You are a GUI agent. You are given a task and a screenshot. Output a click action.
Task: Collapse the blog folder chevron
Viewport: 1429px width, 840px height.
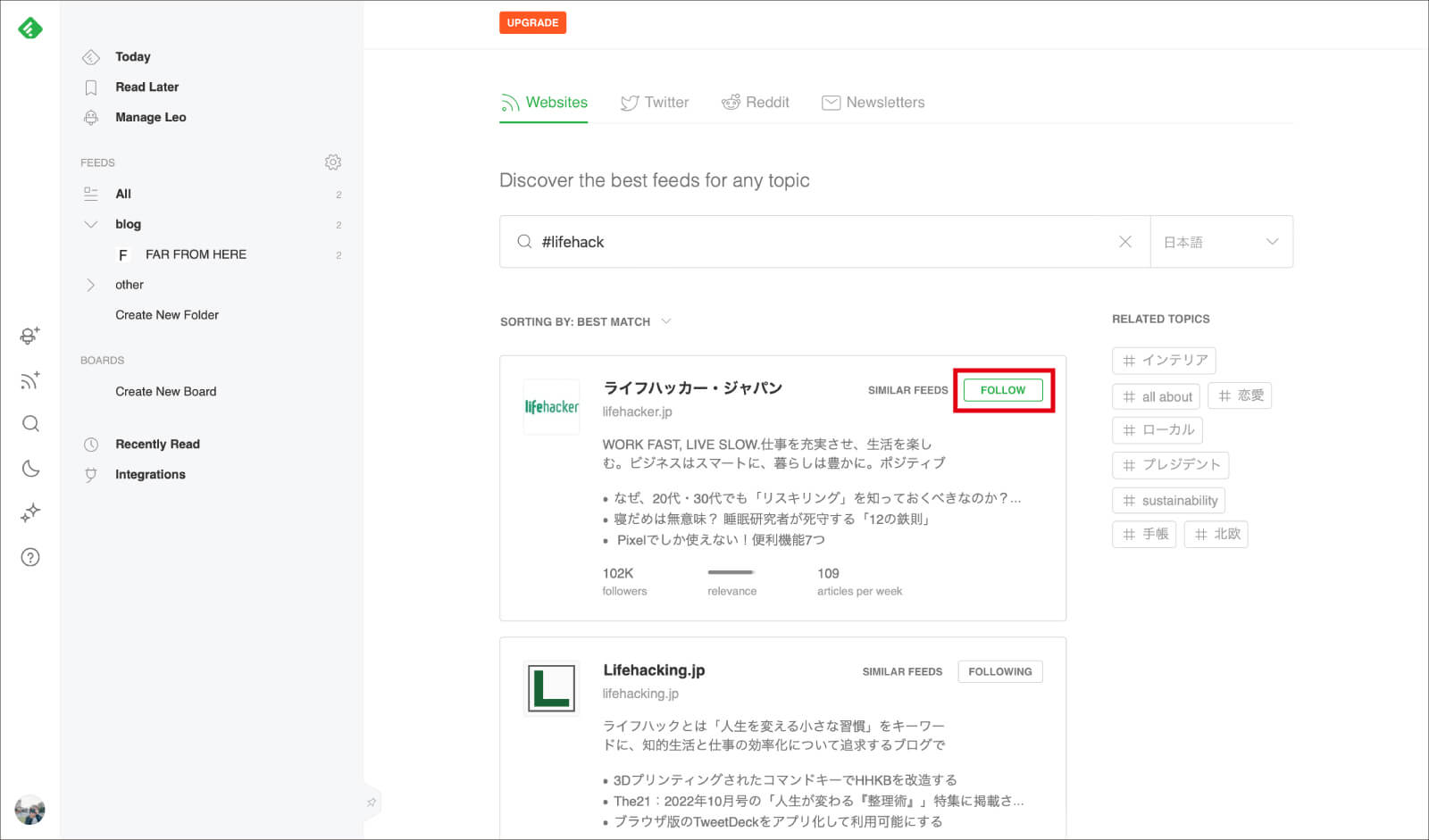click(90, 224)
